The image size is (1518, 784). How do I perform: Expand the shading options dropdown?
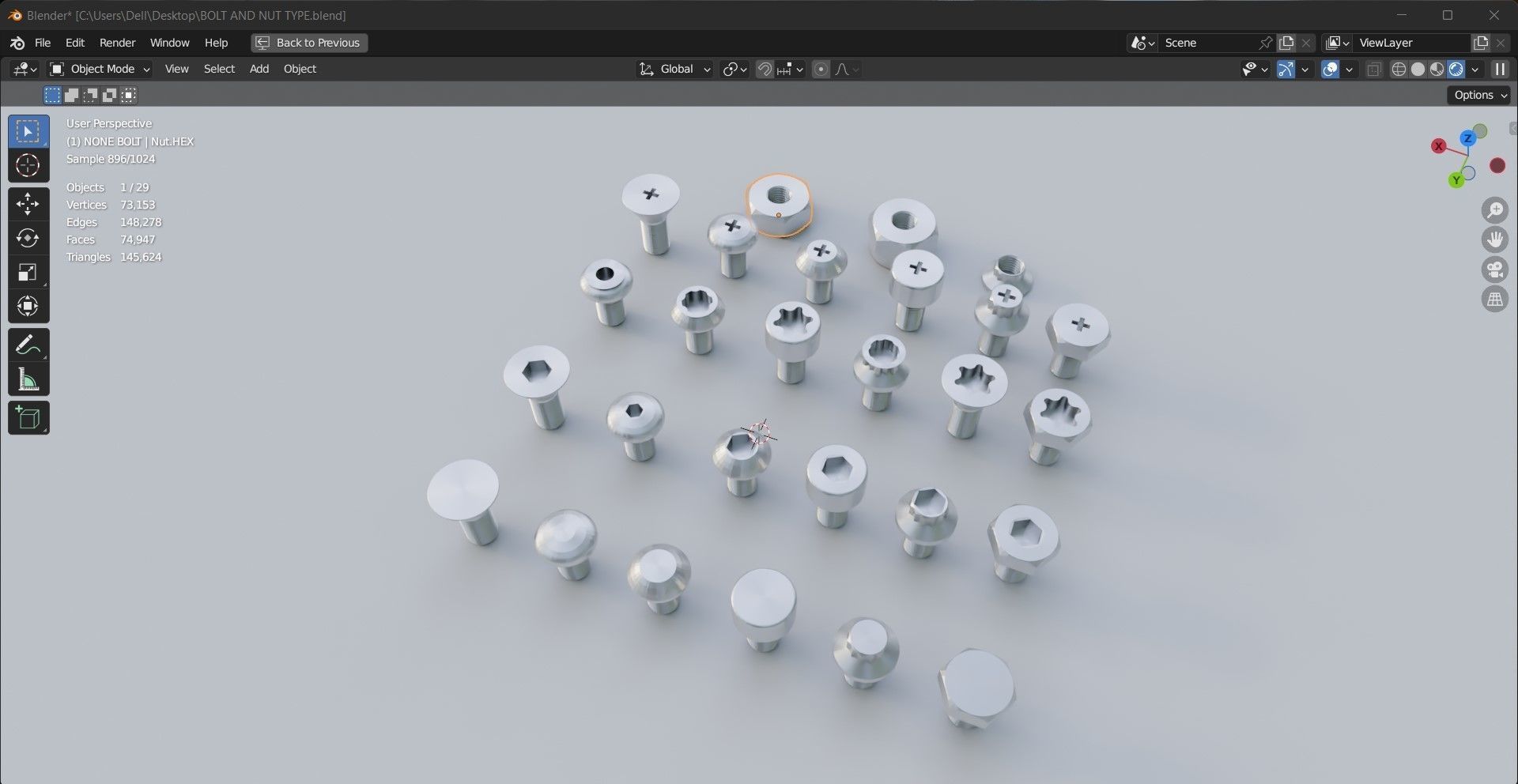click(x=1475, y=69)
